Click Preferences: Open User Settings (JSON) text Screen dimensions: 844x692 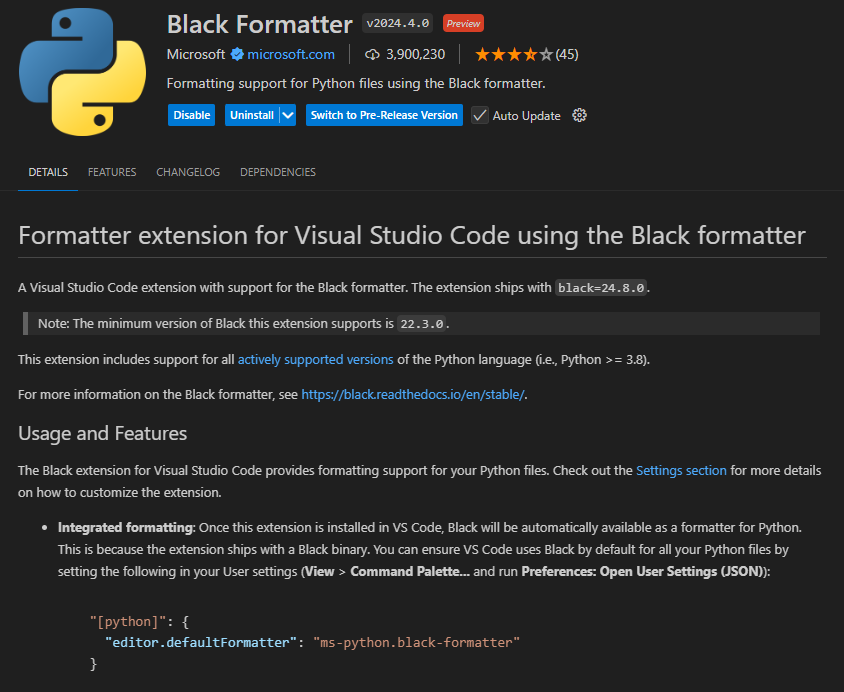(643, 571)
